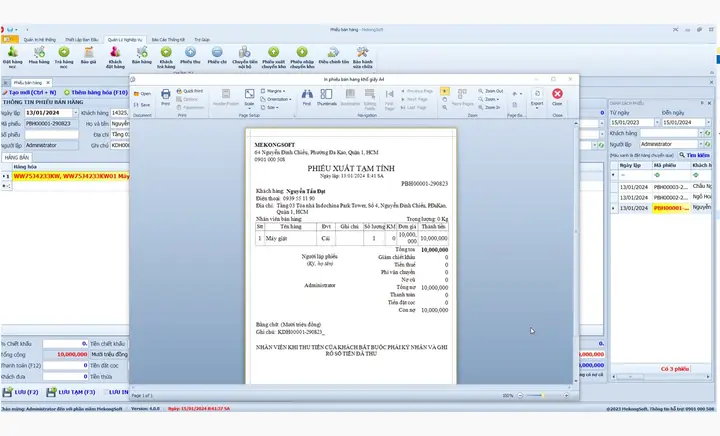Image resolution: width=720 pixels, height=436 pixels.
Task: Open Phiếu chi ribbon icon
Action: point(217,55)
